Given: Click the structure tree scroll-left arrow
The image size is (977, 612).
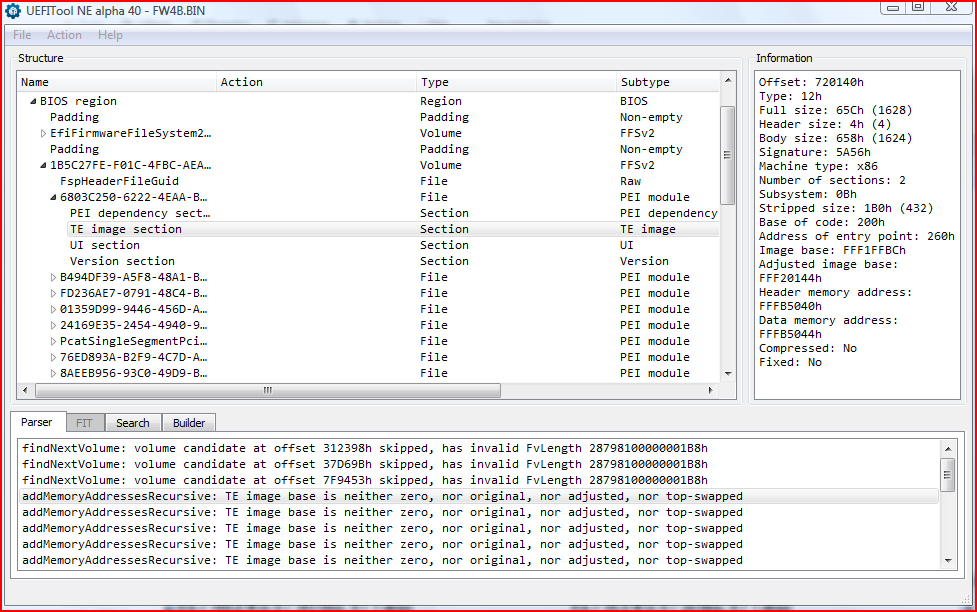Looking at the screenshot, I should tap(25, 390).
